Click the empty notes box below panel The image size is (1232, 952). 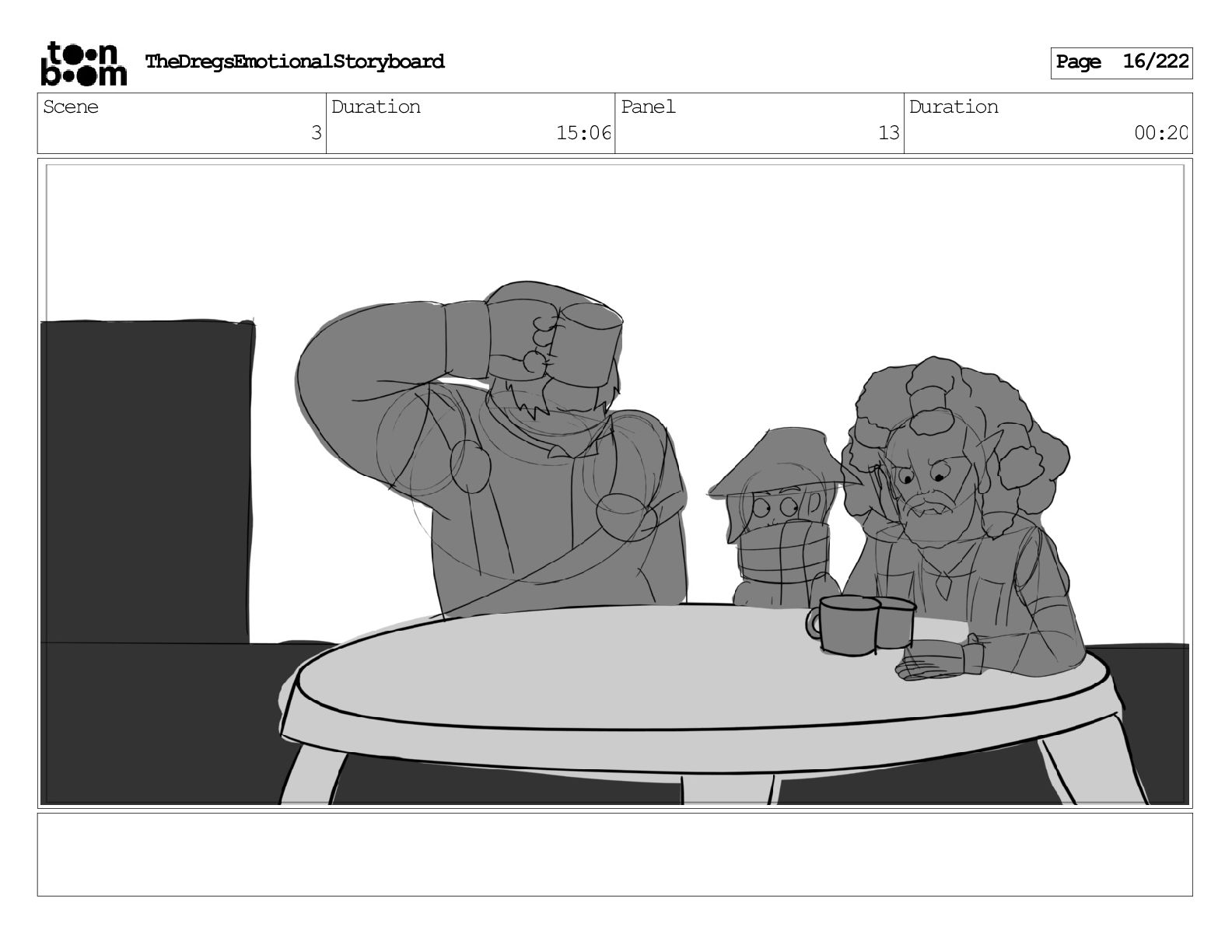pos(615,854)
